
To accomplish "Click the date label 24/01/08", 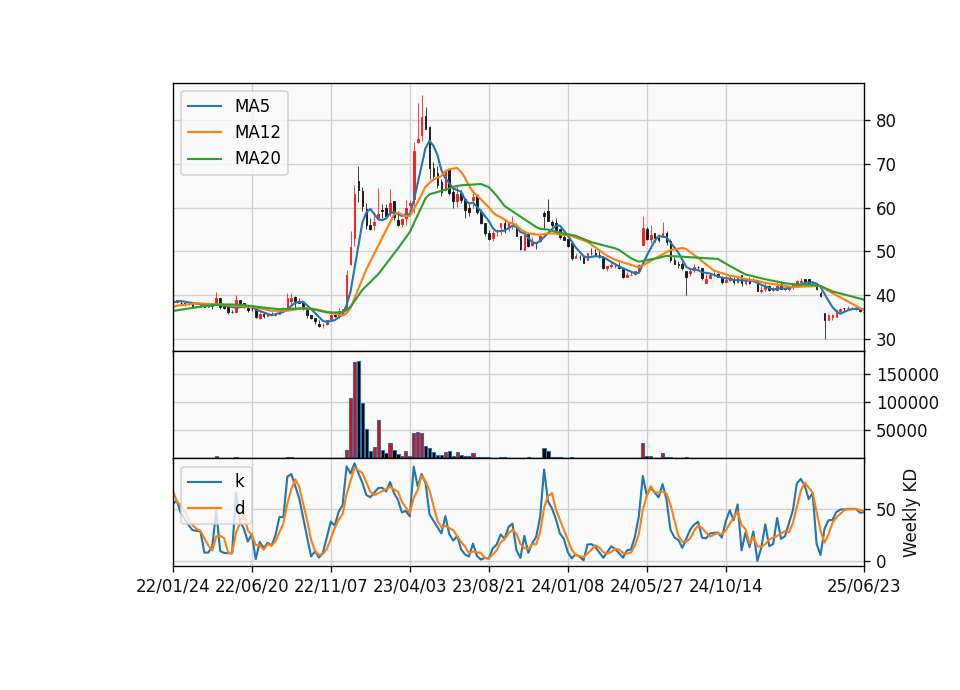I will pos(568,586).
